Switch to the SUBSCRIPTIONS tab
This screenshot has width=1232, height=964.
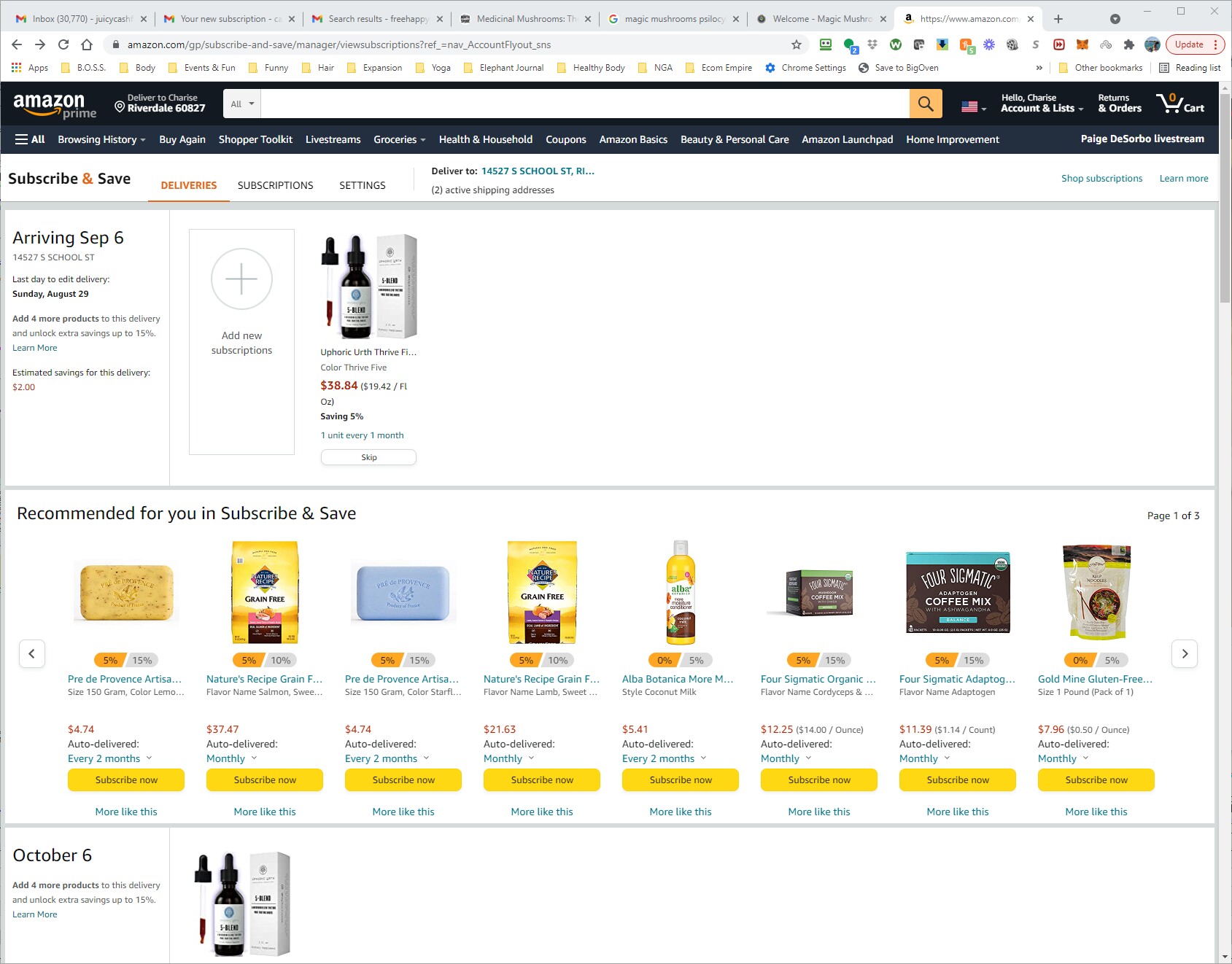(275, 185)
